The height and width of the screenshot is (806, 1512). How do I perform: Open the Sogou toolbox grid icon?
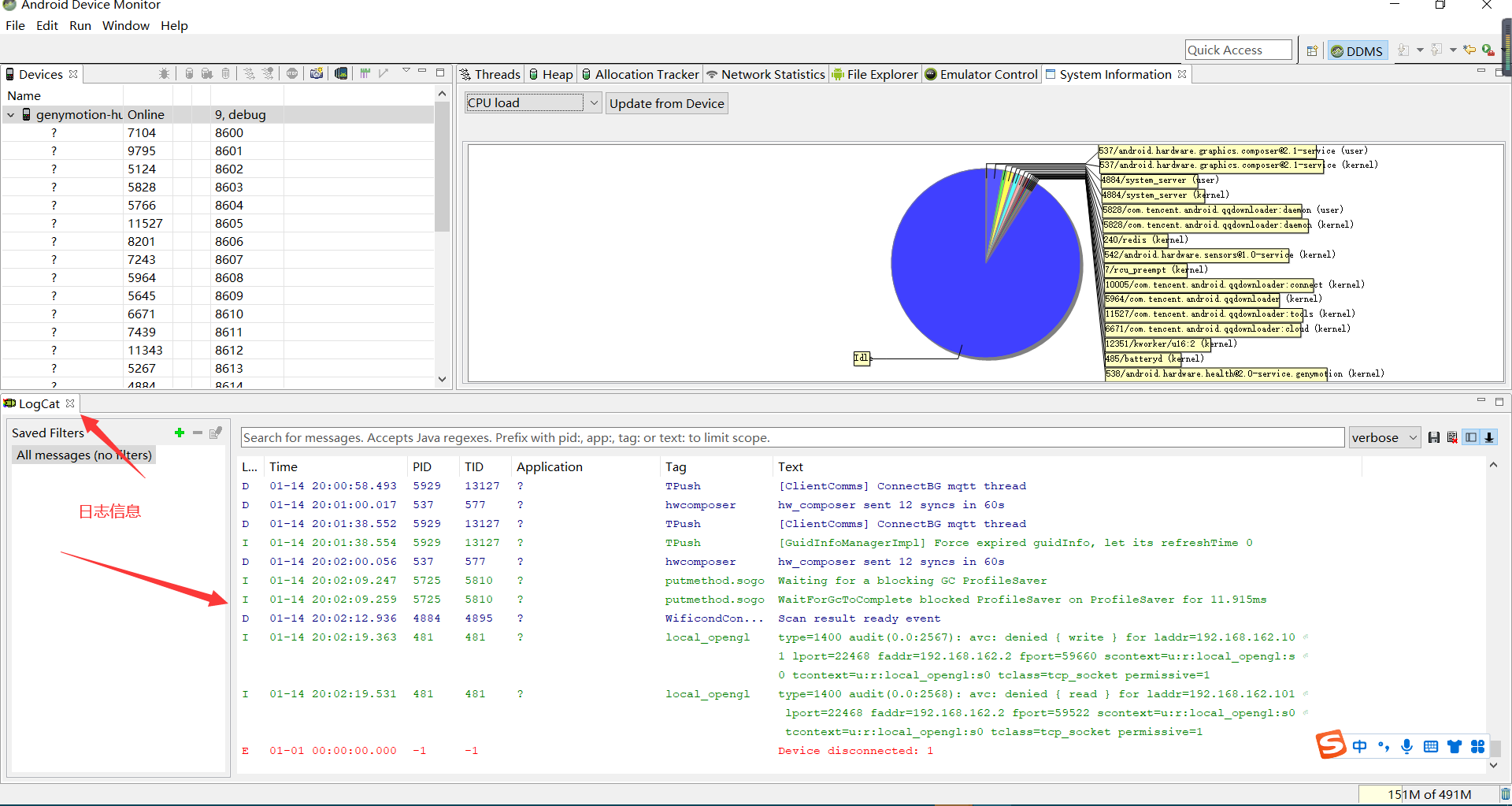[1478, 746]
